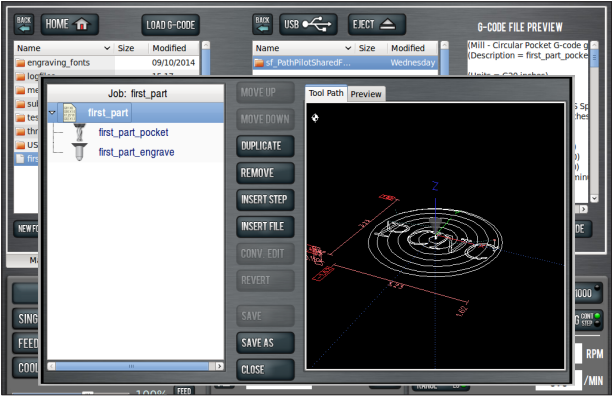The image size is (613, 396).
Task: Click the Name column sort arrow in USB list
Action: (x=348, y=48)
